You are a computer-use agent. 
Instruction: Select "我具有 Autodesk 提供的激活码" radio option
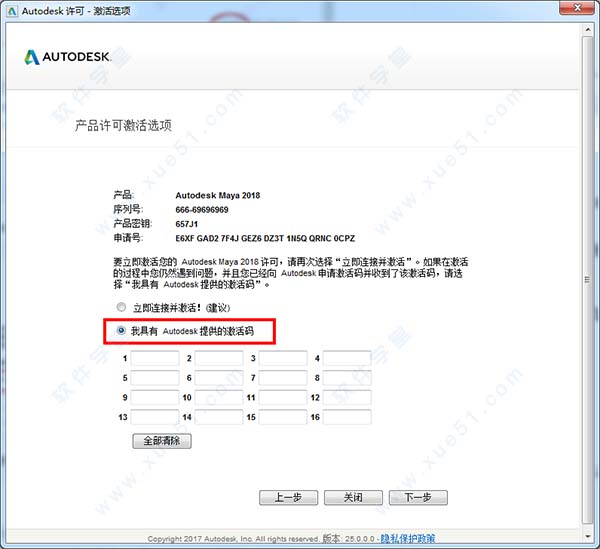pyautogui.click(x=121, y=331)
